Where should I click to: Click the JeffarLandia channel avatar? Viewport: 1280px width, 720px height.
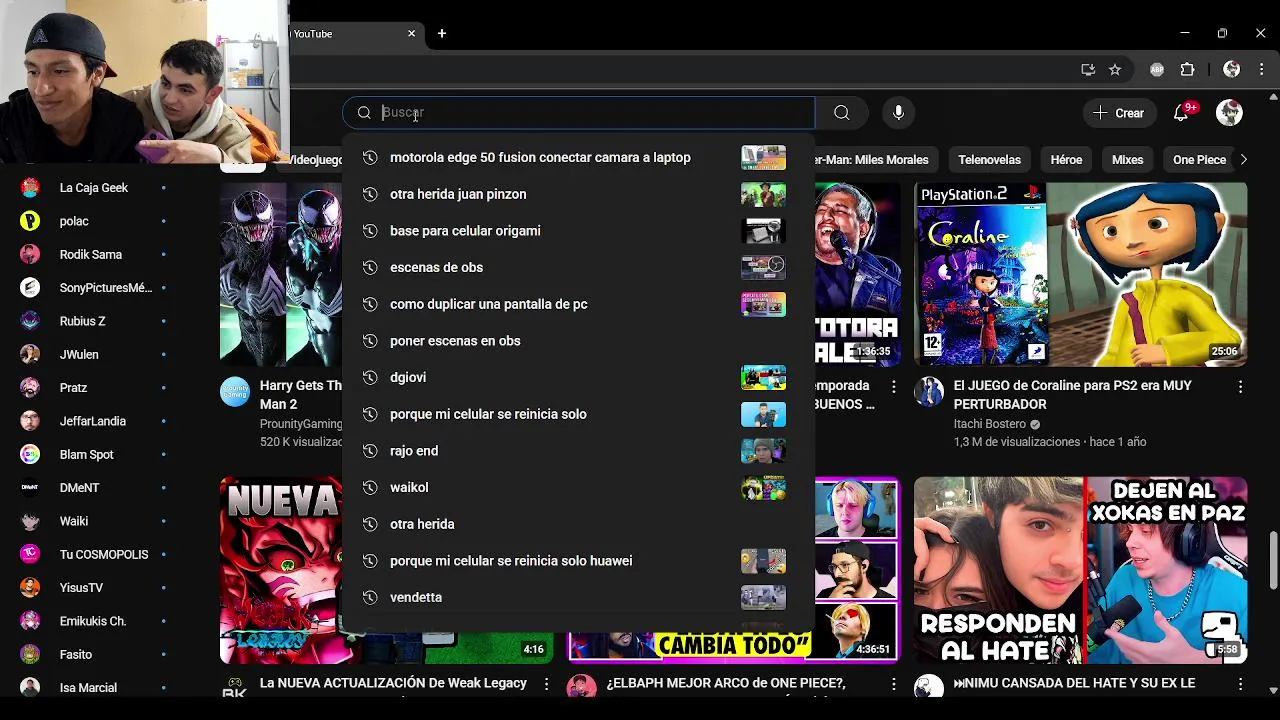pos(30,421)
